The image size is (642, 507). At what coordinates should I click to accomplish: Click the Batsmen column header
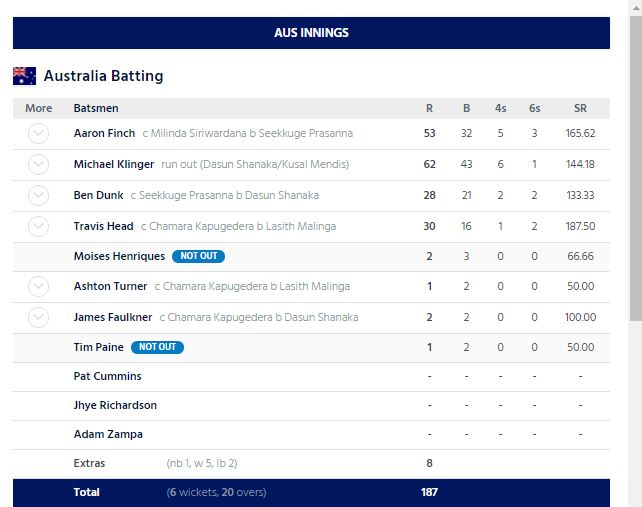pos(96,108)
